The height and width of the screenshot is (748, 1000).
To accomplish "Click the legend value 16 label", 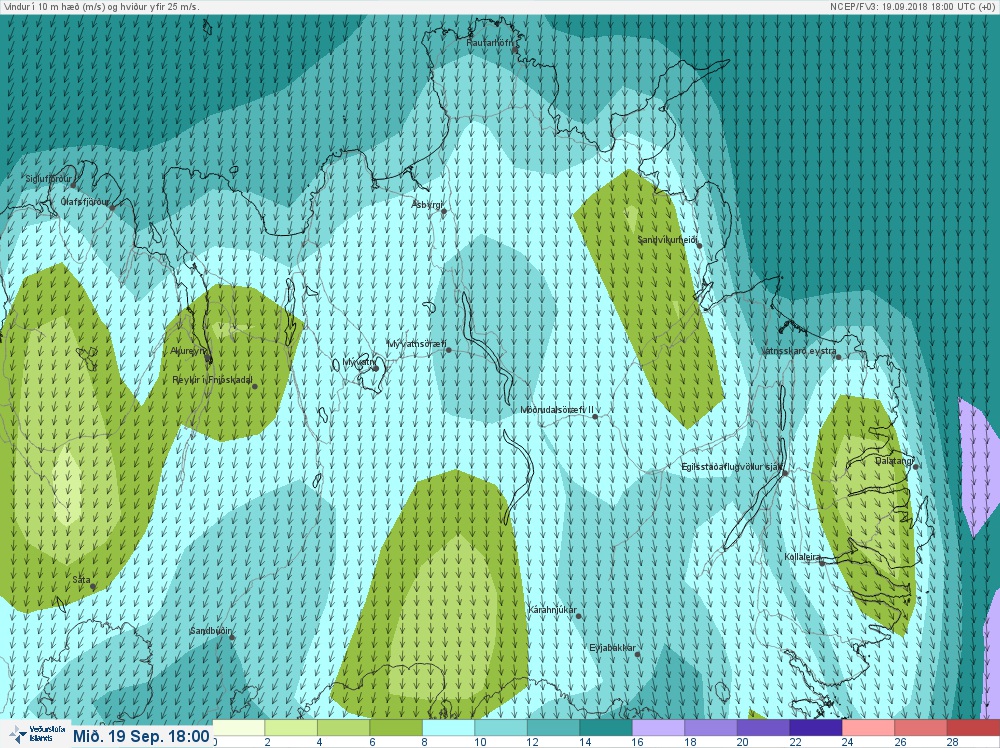I will (x=637, y=742).
